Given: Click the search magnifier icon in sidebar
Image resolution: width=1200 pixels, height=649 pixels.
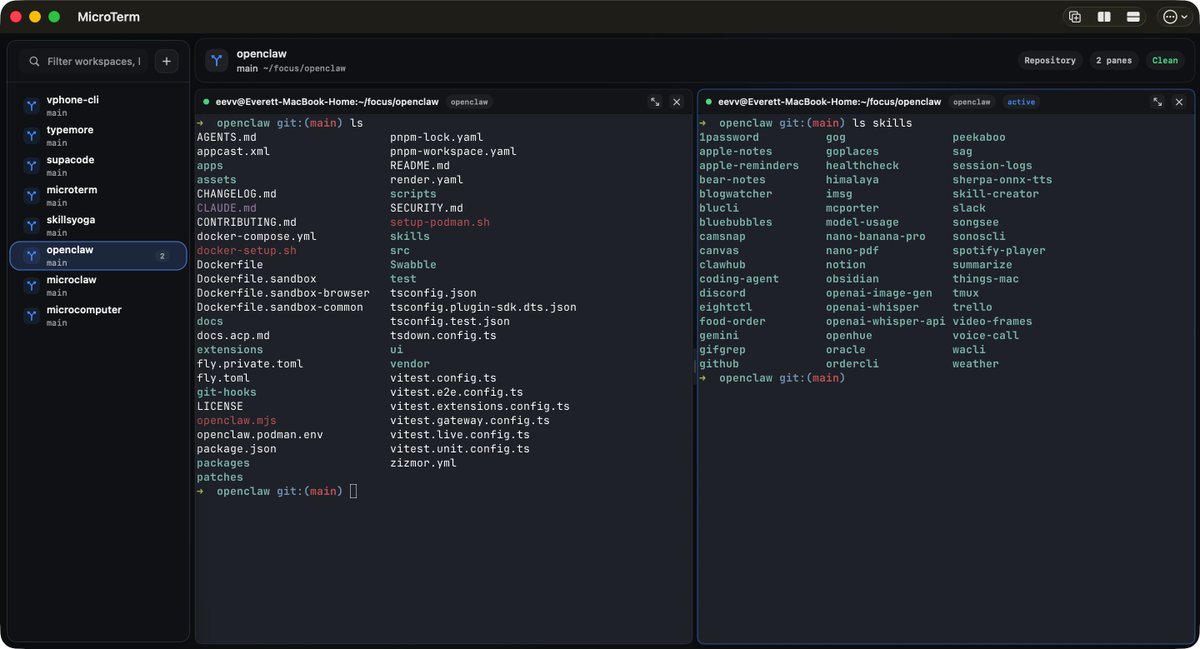Looking at the screenshot, I should click(34, 61).
